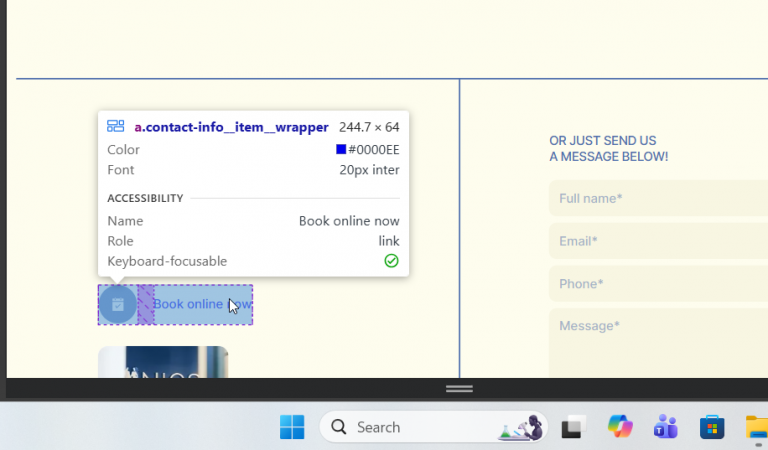This screenshot has width=768, height=450.
Task: Focus the Full name input field
Action: pos(658,198)
